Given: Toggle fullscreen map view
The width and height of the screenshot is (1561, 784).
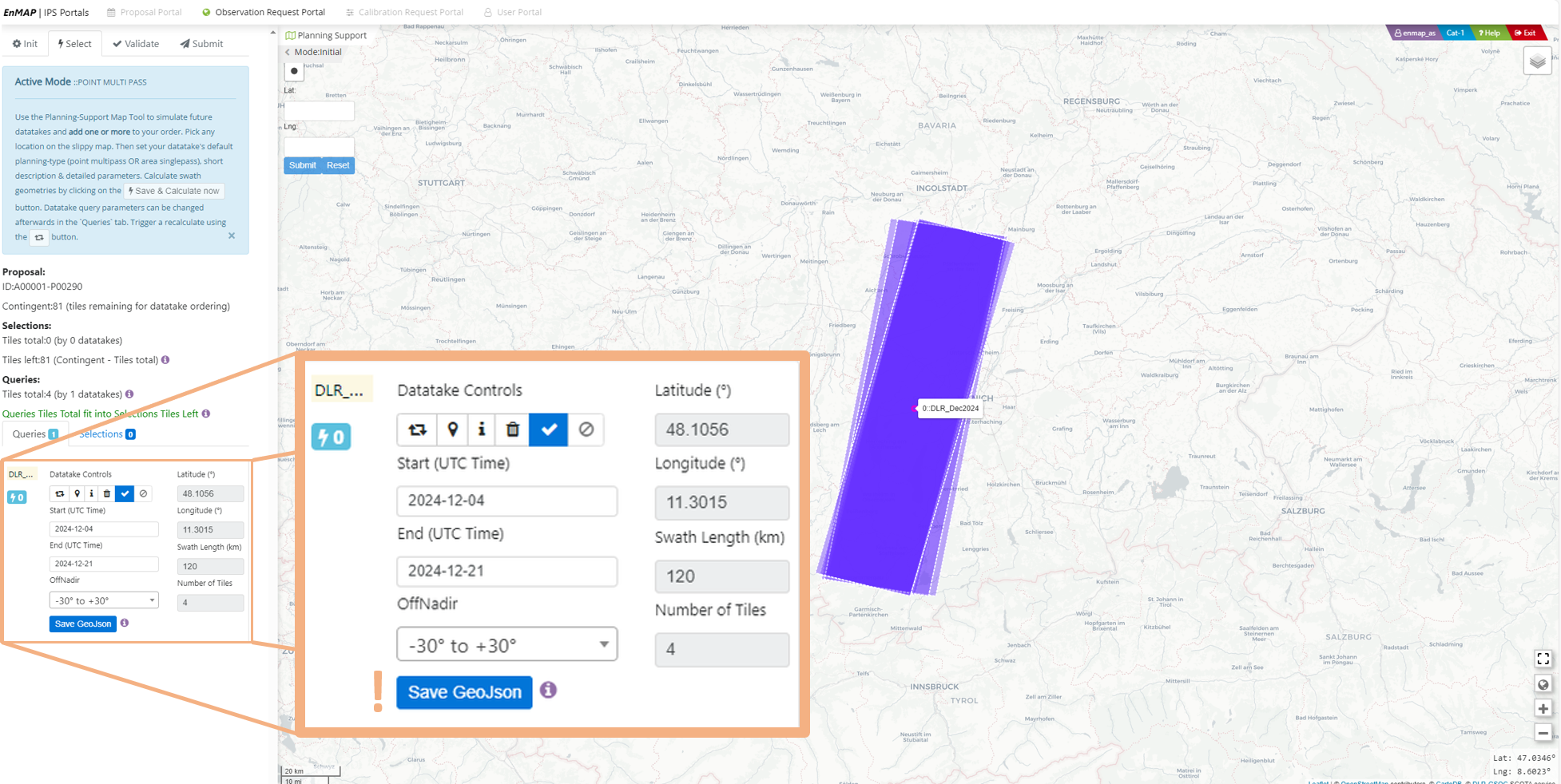Looking at the screenshot, I should pos(1543,659).
